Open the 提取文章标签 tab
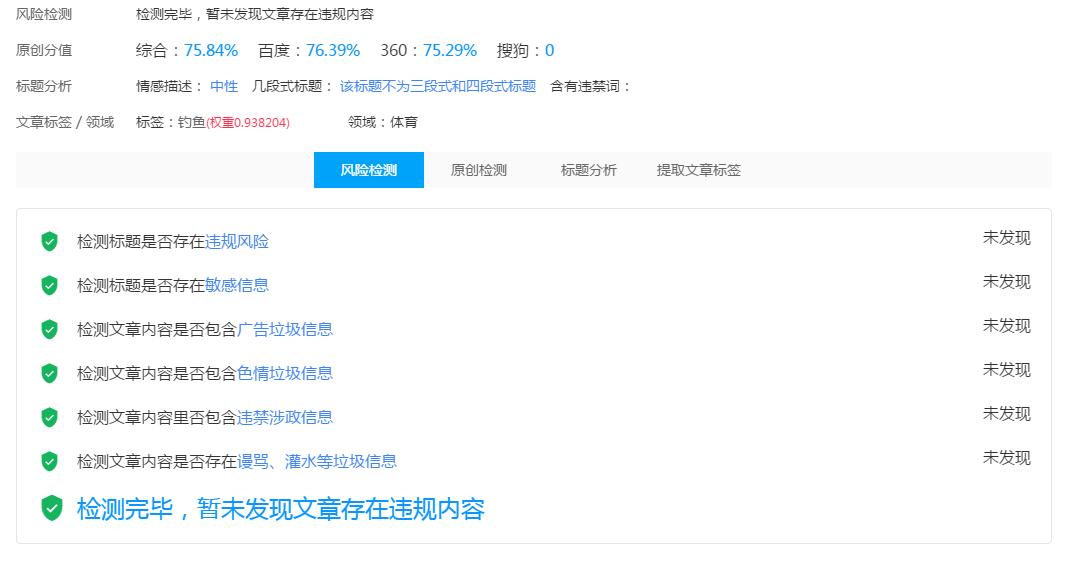The height and width of the screenshot is (564, 1065). pyautogui.click(x=699, y=170)
